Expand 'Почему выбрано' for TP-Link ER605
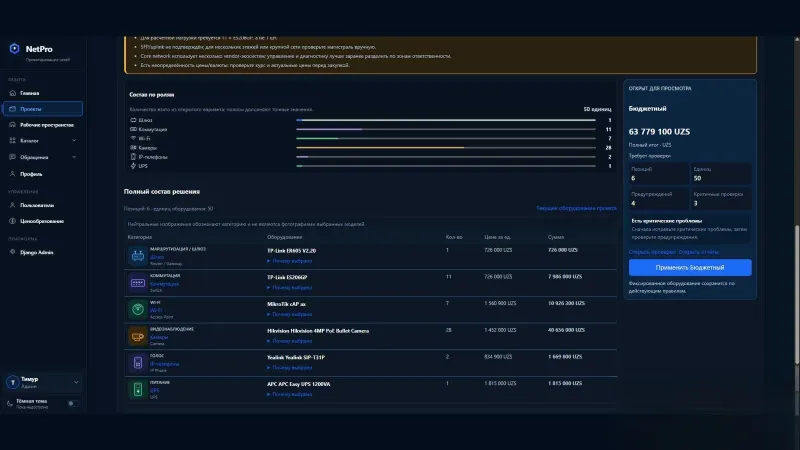Screen dimensions: 800x450 coord(289,261)
